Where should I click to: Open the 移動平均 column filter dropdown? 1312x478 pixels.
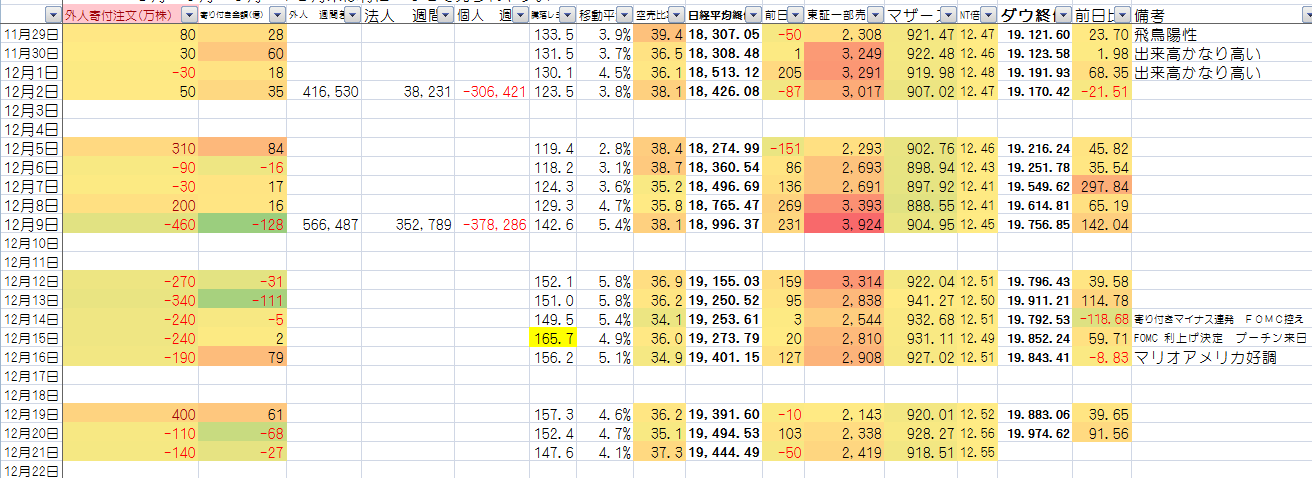coord(625,16)
